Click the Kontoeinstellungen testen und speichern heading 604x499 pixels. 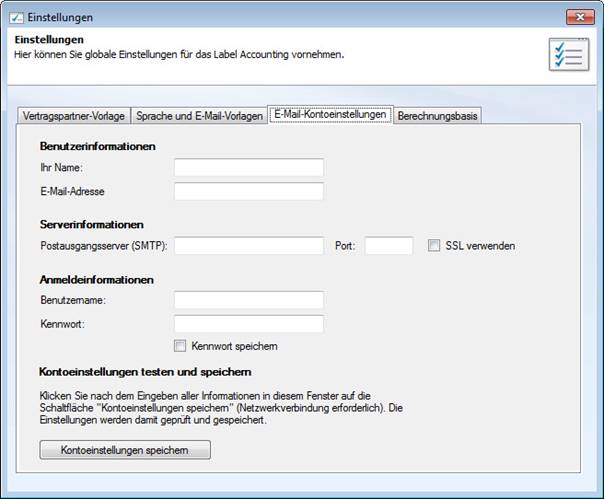145,372
